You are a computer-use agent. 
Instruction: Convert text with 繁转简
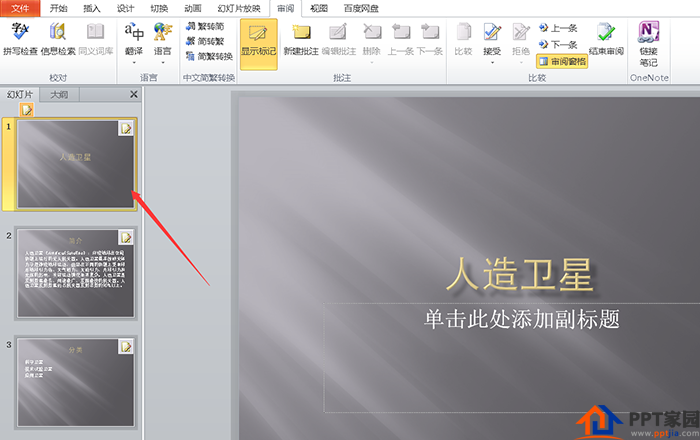(x=205, y=27)
